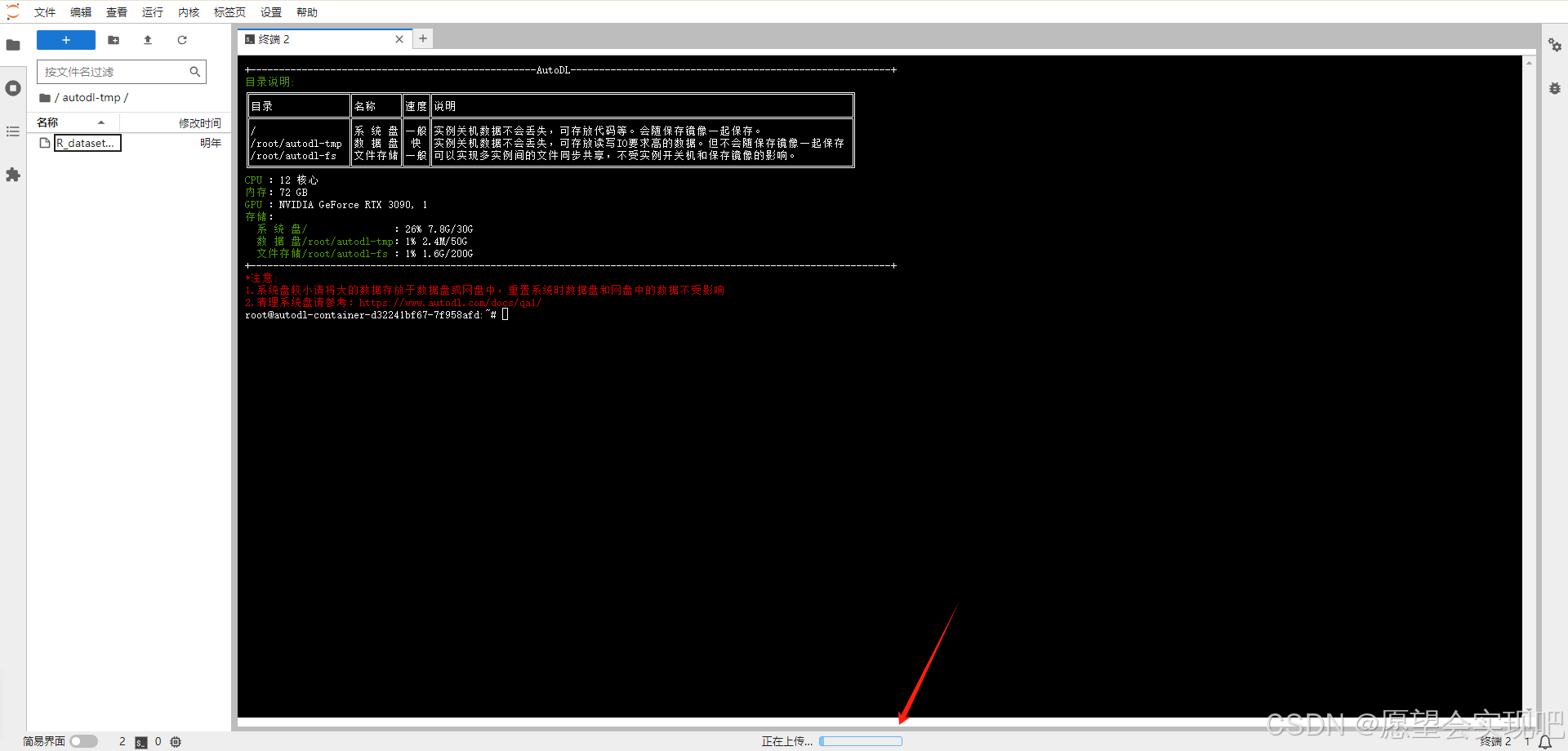Click the terminal command prompt line

(376, 315)
